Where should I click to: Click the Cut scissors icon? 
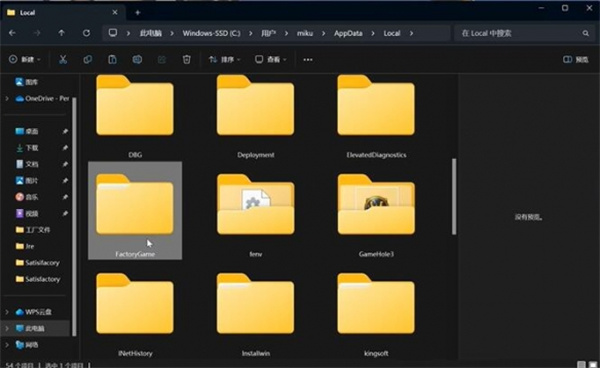(63, 59)
